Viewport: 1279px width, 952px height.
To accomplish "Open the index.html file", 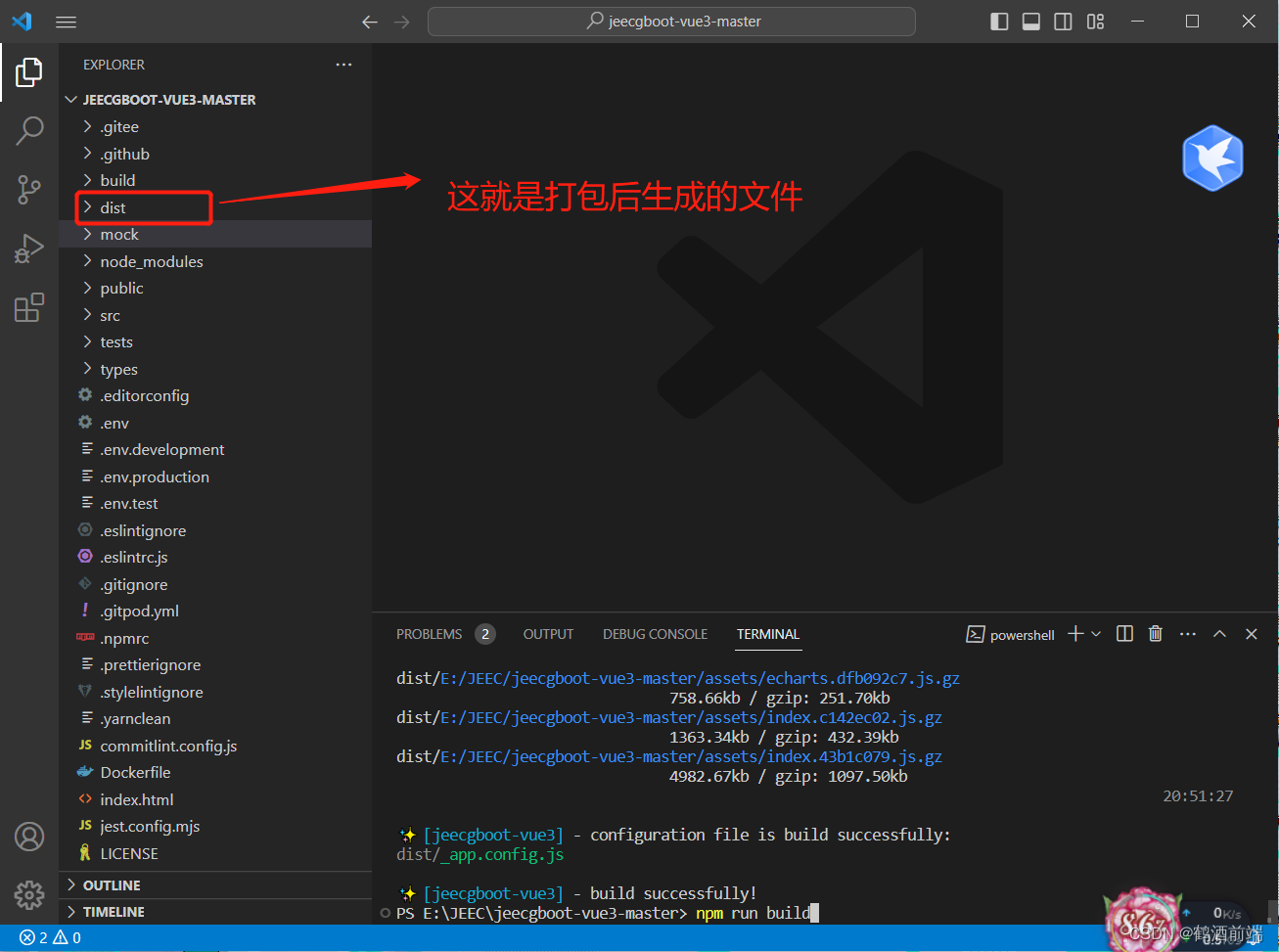I will tap(215, 799).
